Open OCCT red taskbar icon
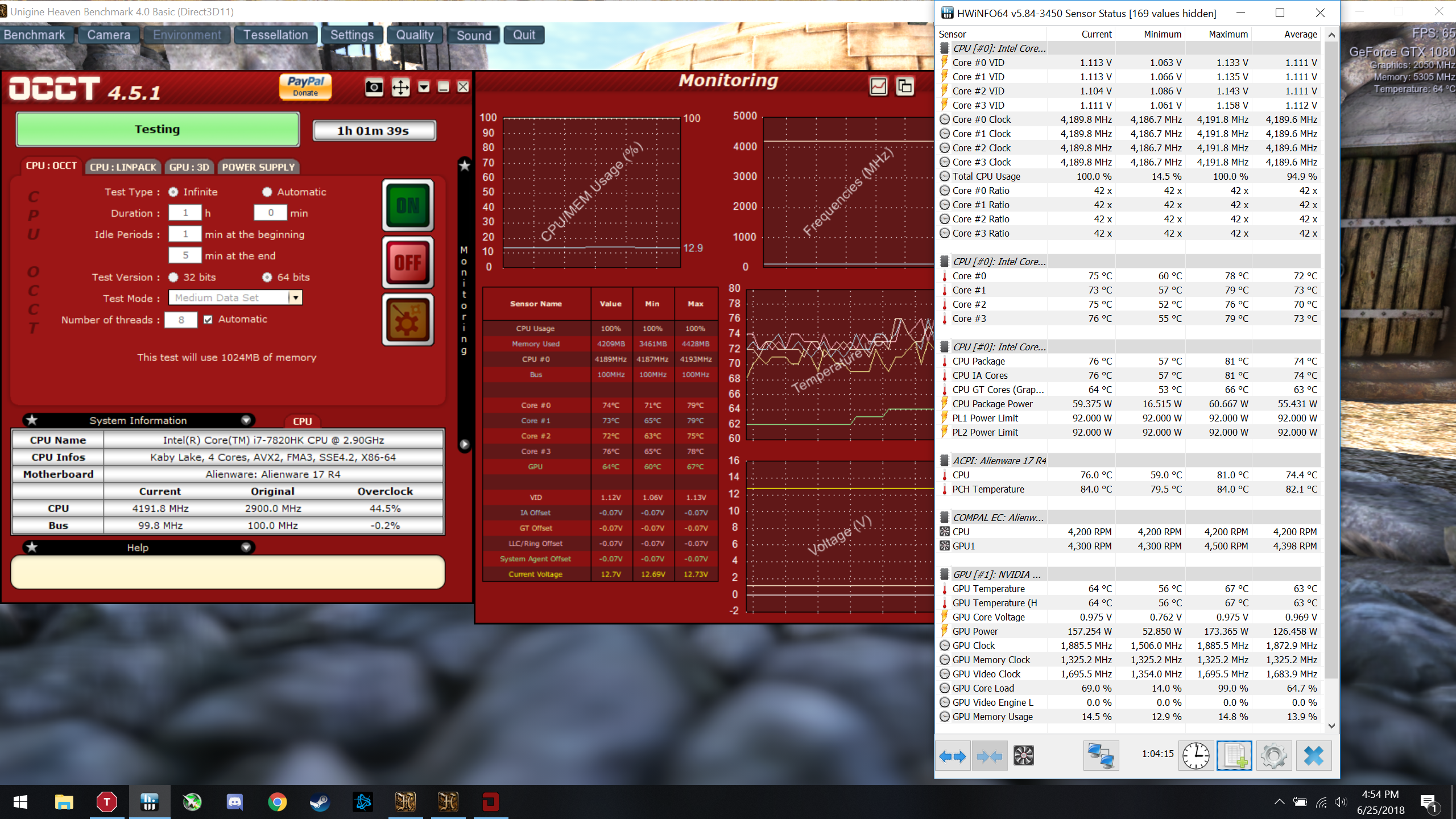 click(490, 802)
